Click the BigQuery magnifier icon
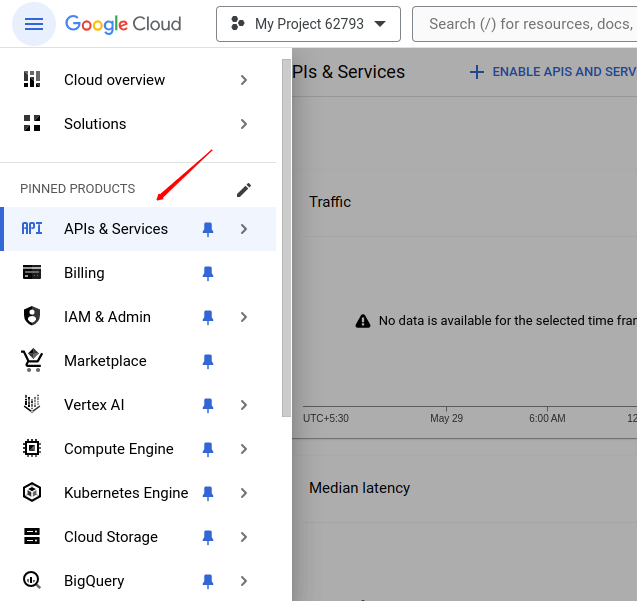637x601 pixels. (32, 580)
